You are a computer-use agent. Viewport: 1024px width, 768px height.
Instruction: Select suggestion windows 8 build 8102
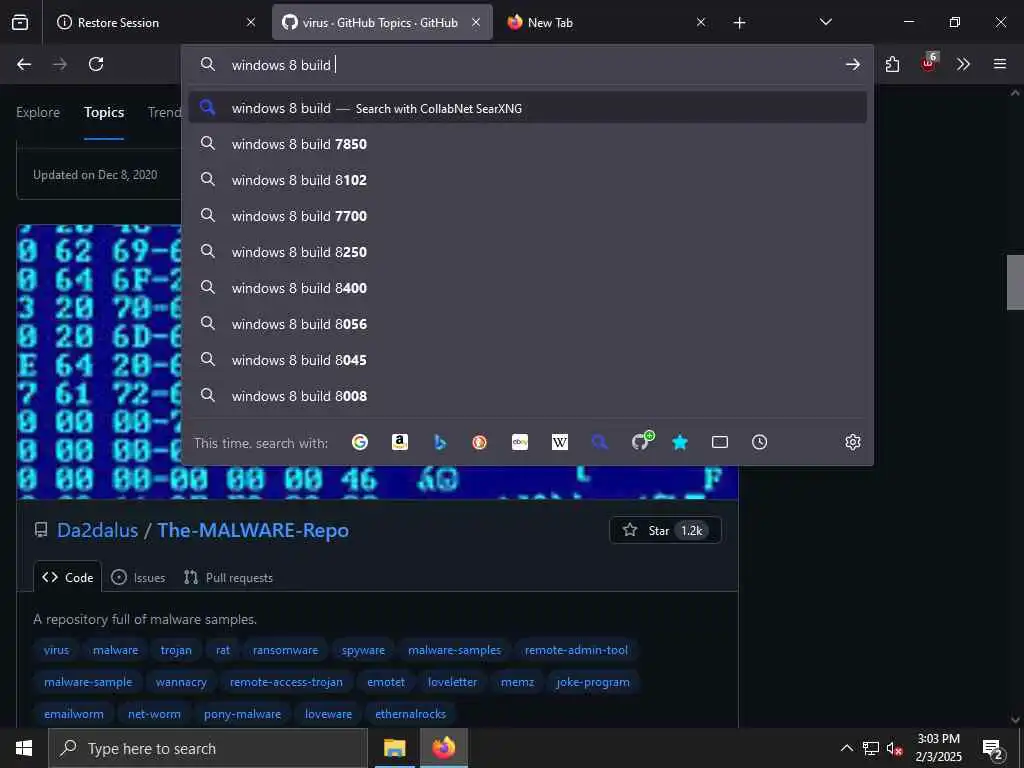coord(528,180)
